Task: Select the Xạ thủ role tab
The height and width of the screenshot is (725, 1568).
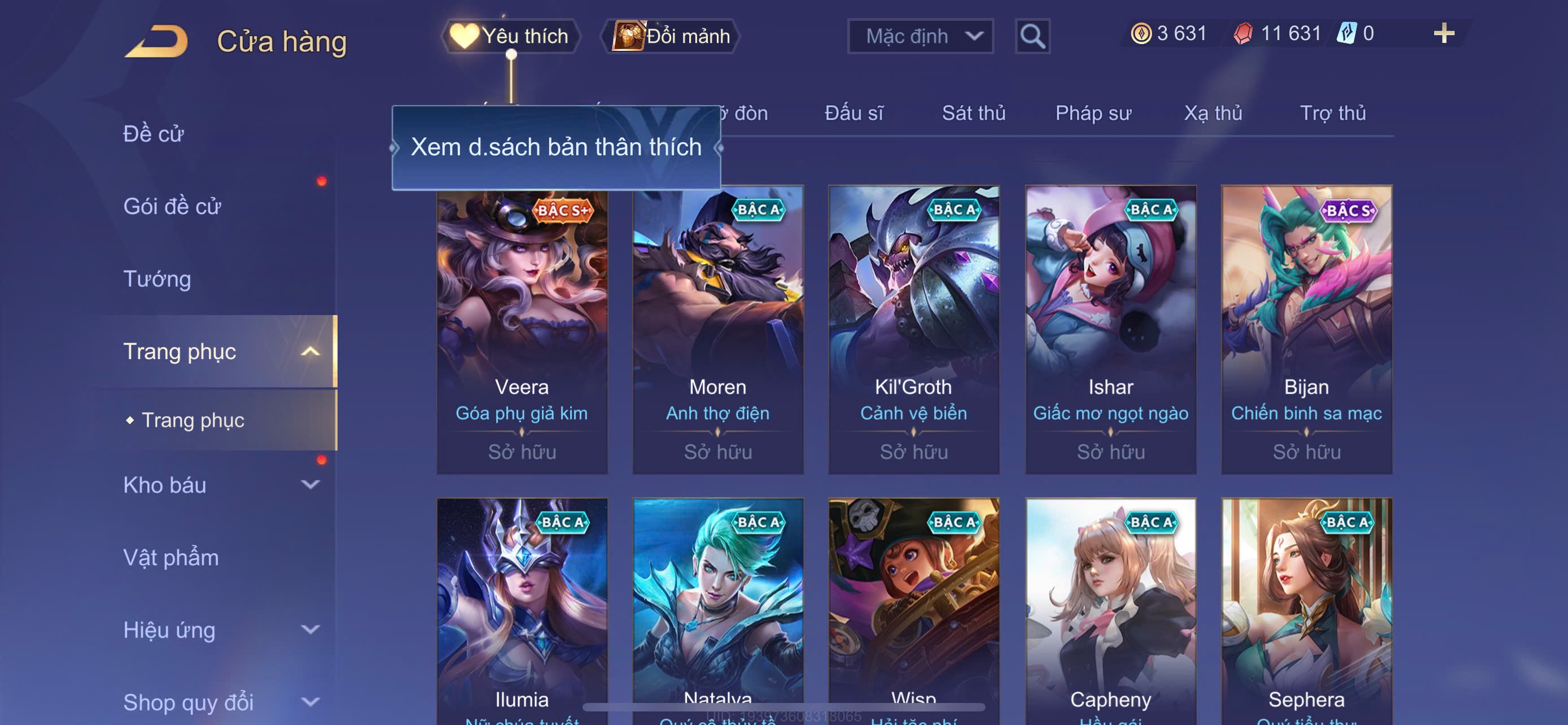Action: [x=1213, y=113]
